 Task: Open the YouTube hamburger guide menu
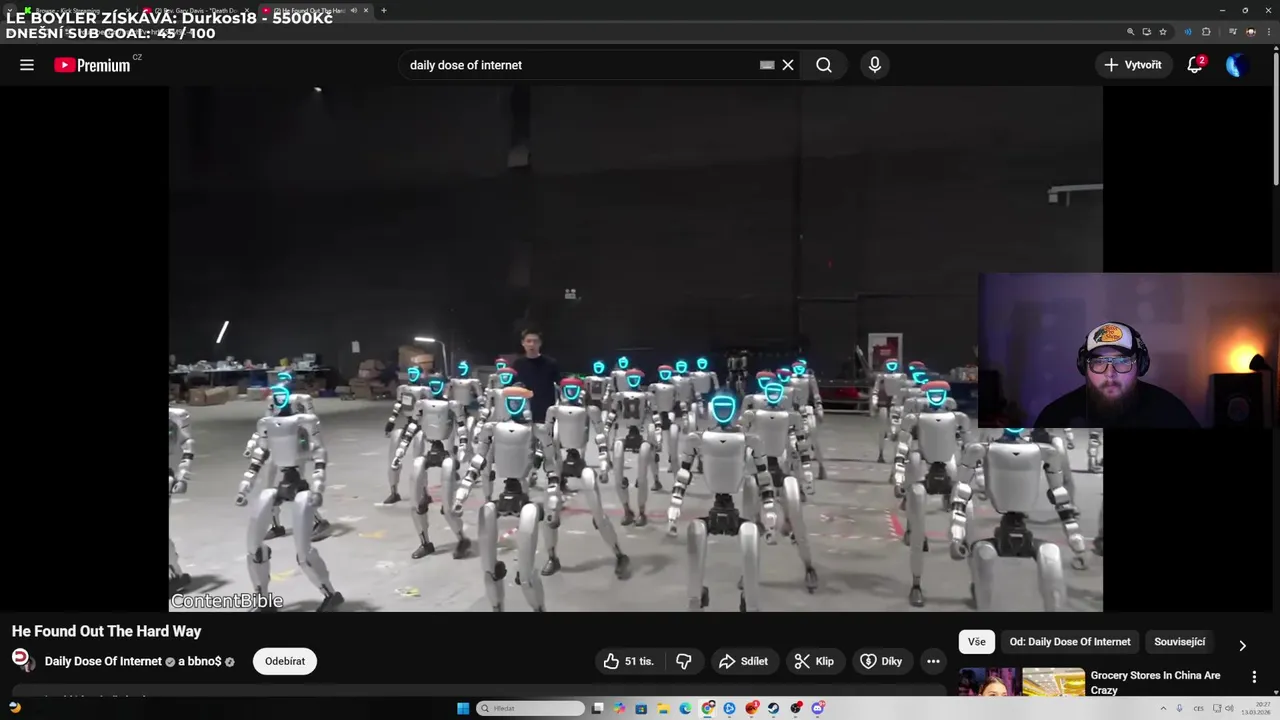click(27, 65)
